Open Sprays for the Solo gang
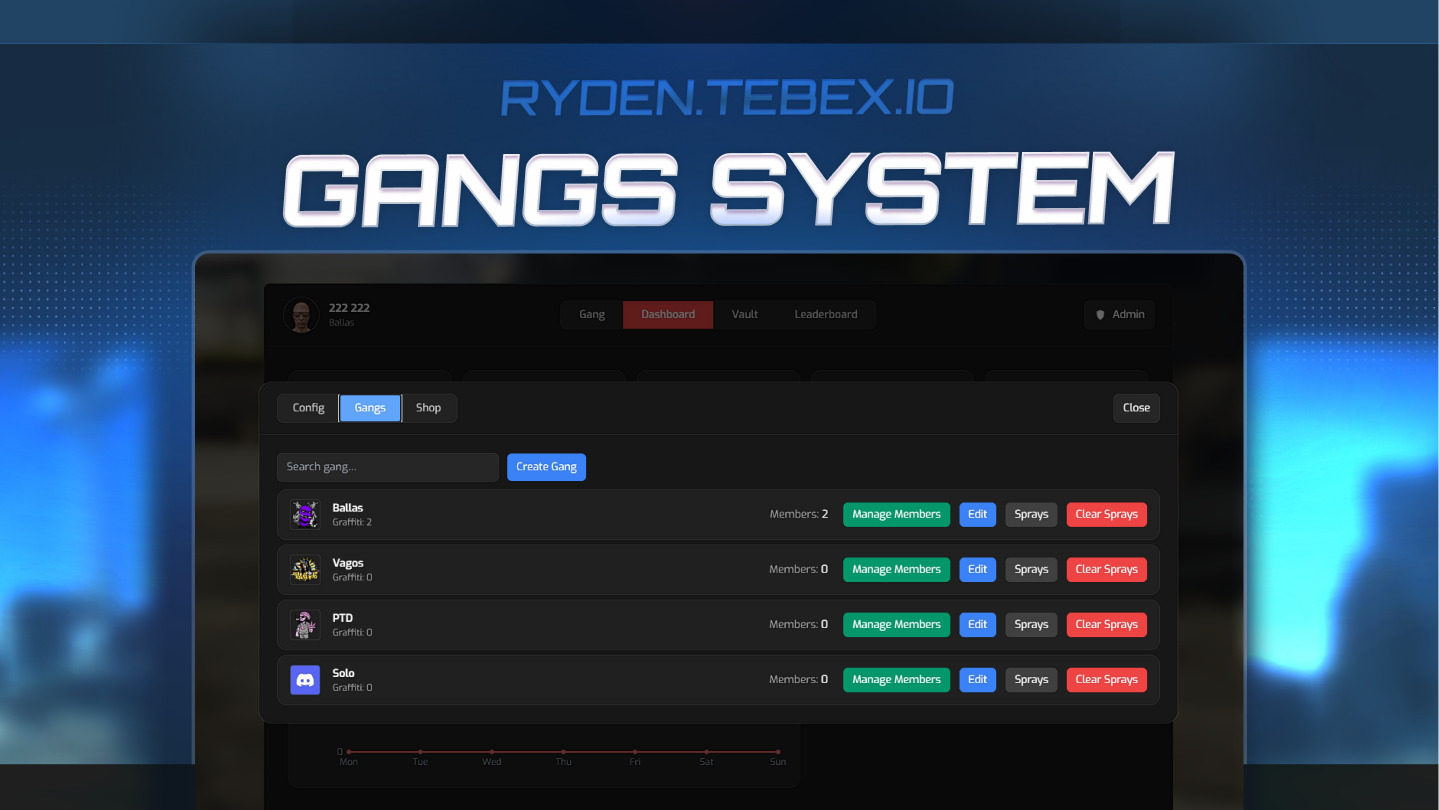The width and height of the screenshot is (1439, 810). pyautogui.click(x=1031, y=680)
